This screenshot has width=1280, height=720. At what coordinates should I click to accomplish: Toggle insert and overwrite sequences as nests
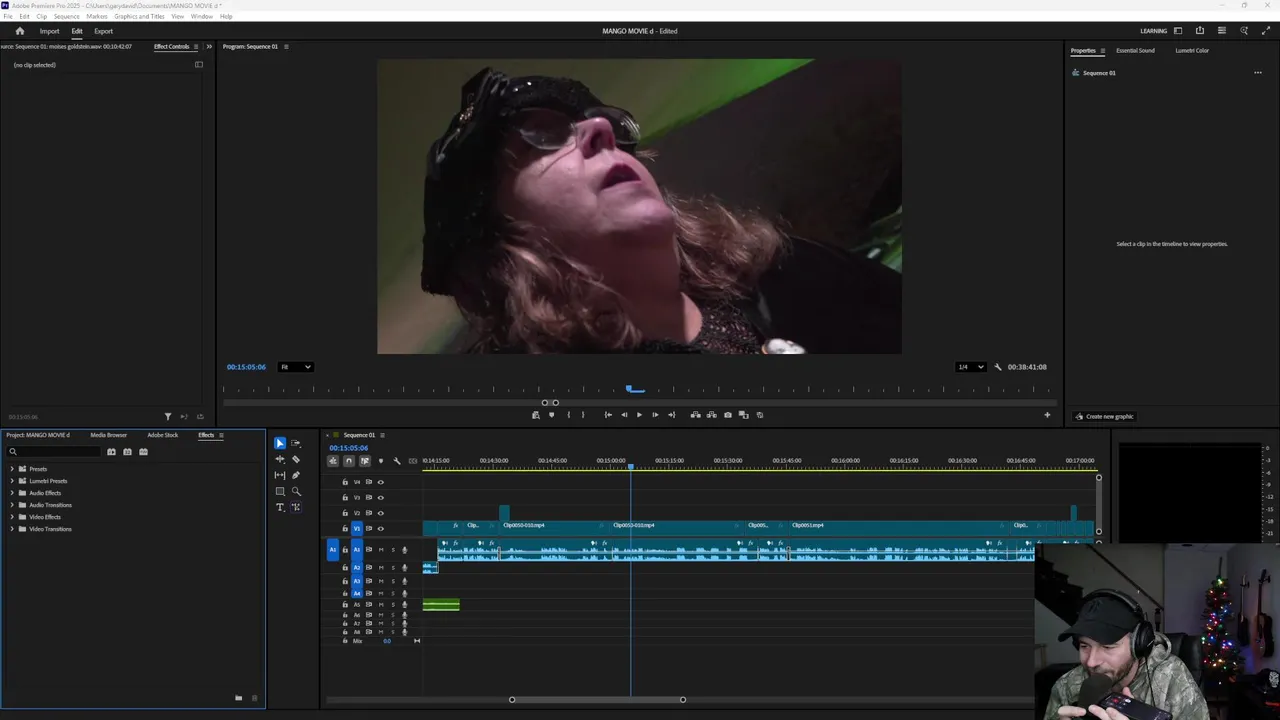point(333,461)
